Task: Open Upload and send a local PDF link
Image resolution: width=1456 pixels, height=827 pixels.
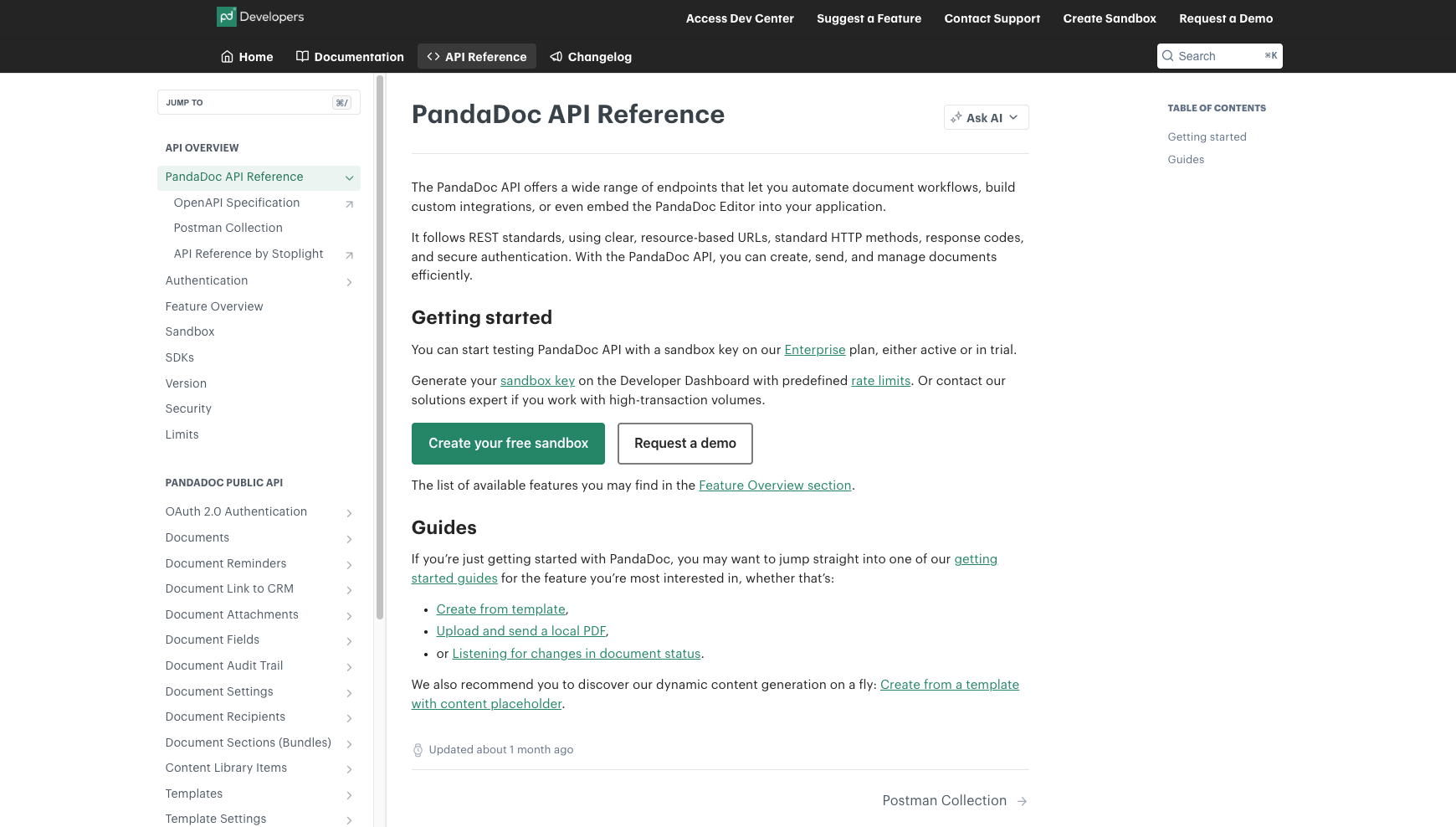Action: pos(520,631)
